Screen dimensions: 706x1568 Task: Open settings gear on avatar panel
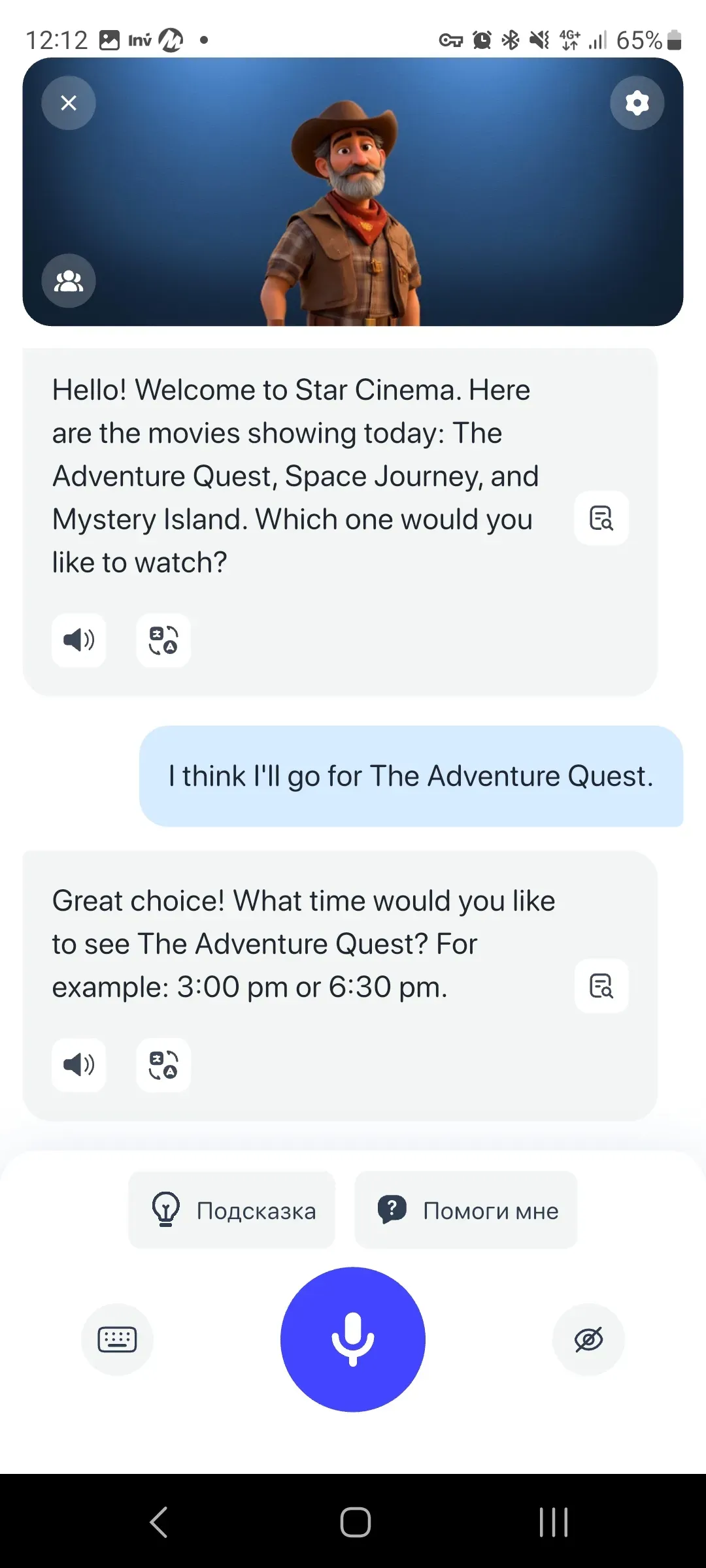637,103
